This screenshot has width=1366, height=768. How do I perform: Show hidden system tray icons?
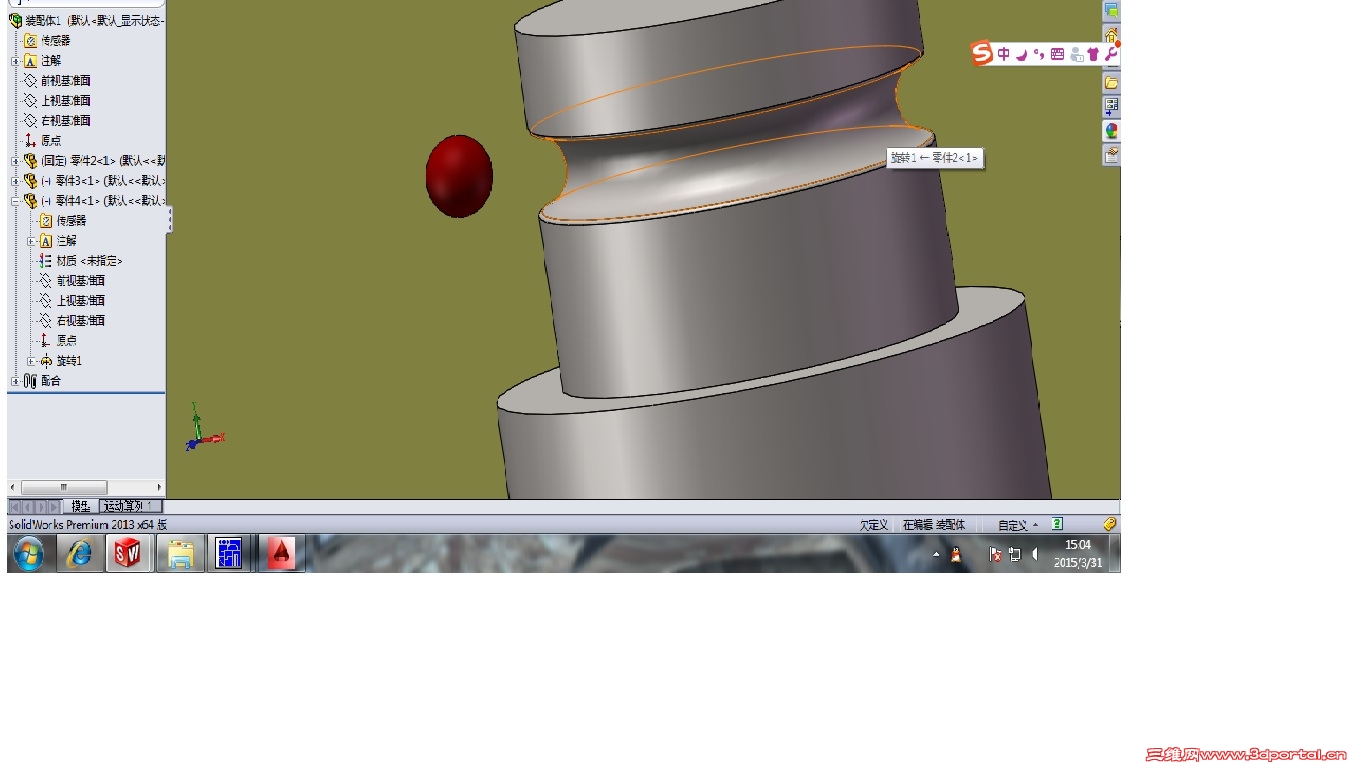[x=937, y=554]
